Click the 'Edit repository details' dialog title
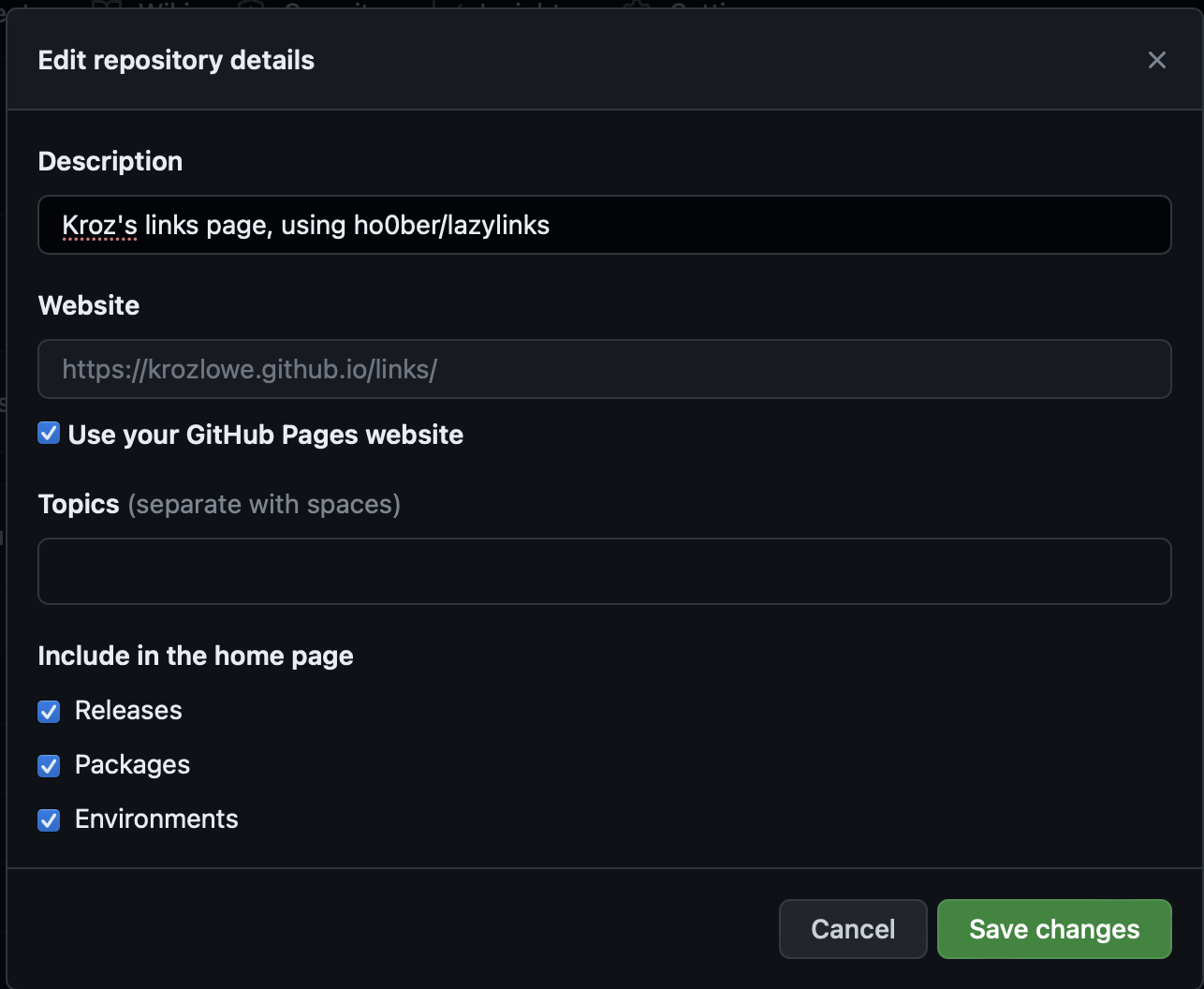The height and width of the screenshot is (989, 1204). click(x=176, y=60)
